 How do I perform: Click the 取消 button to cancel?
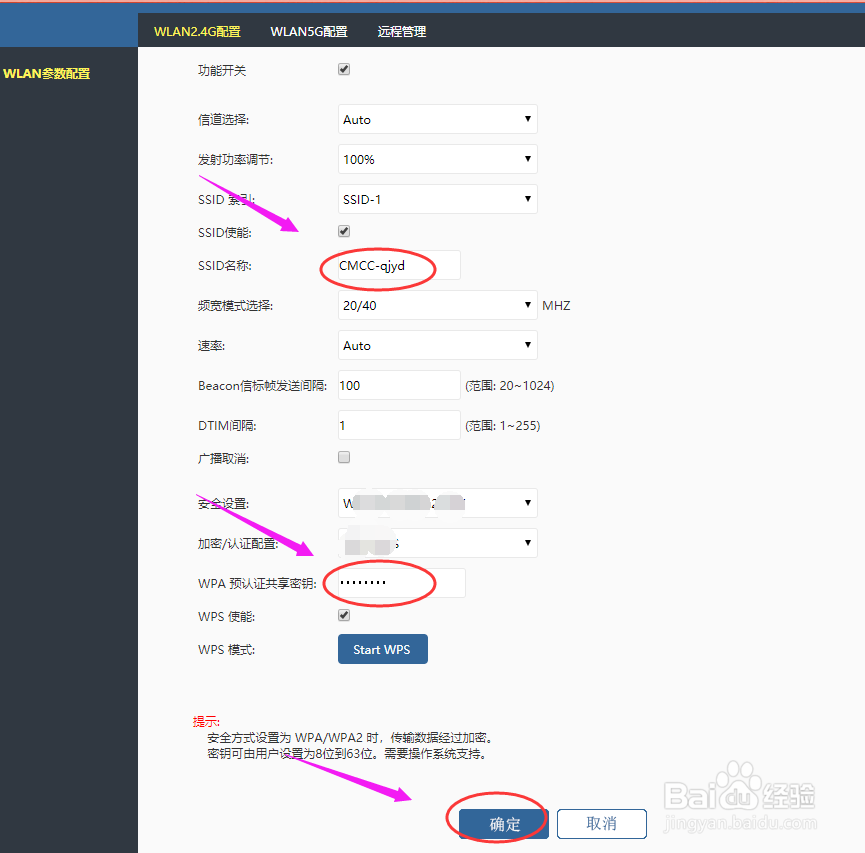(601, 823)
